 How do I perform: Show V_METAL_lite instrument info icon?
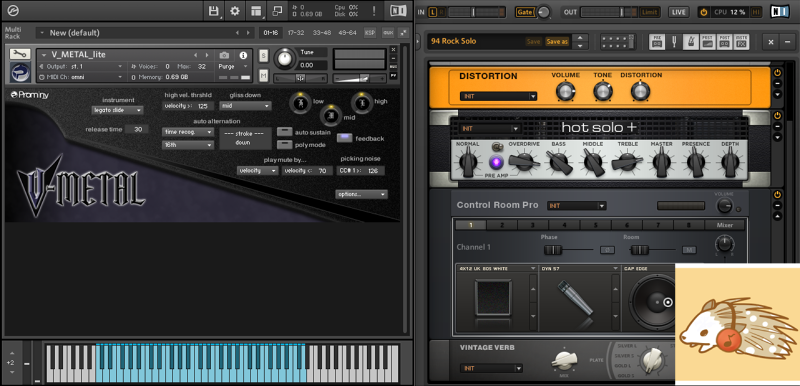(x=243, y=55)
